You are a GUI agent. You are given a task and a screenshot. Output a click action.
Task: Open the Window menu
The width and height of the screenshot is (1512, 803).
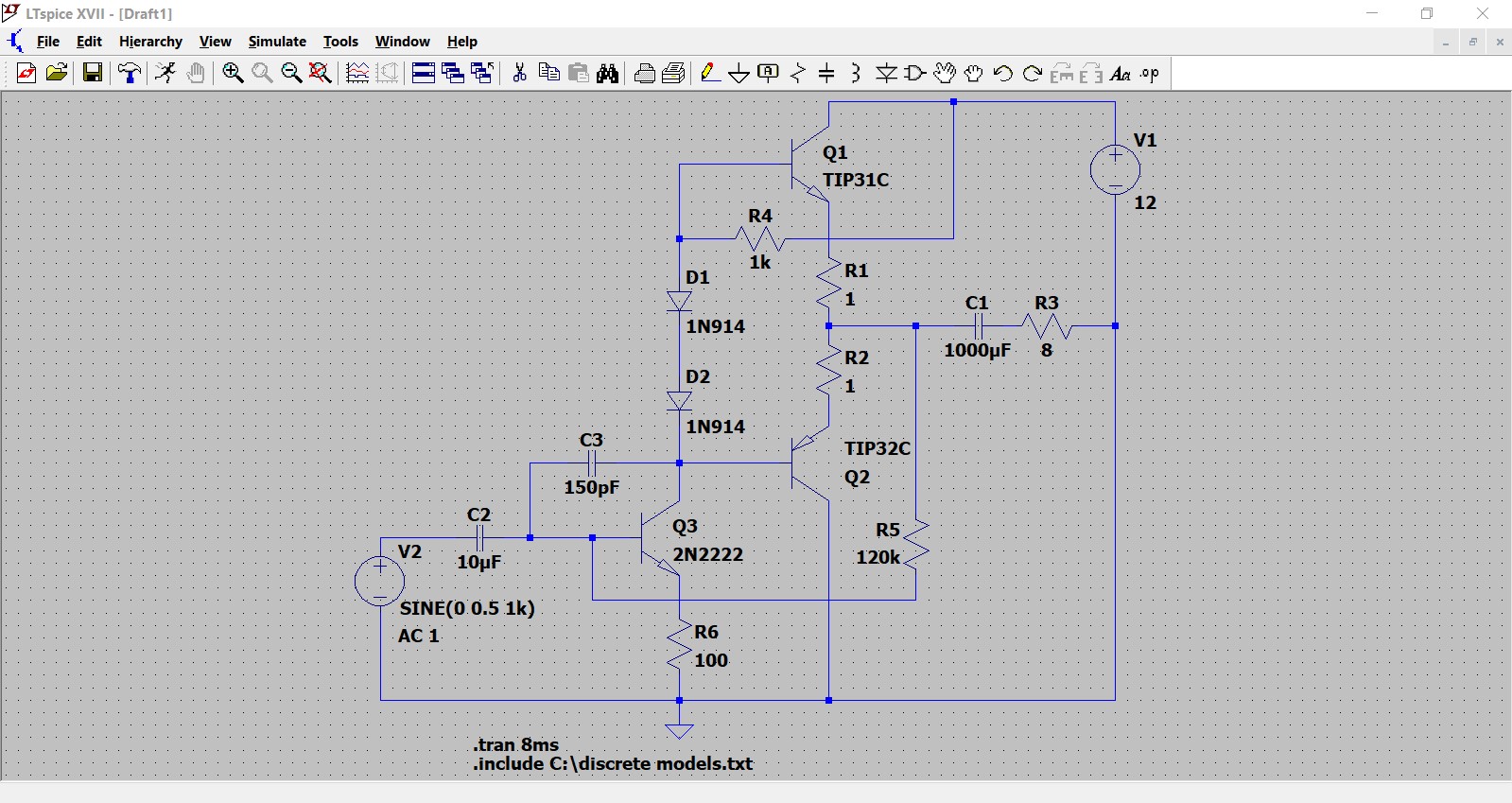pyautogui.click(x=403, y=42)
